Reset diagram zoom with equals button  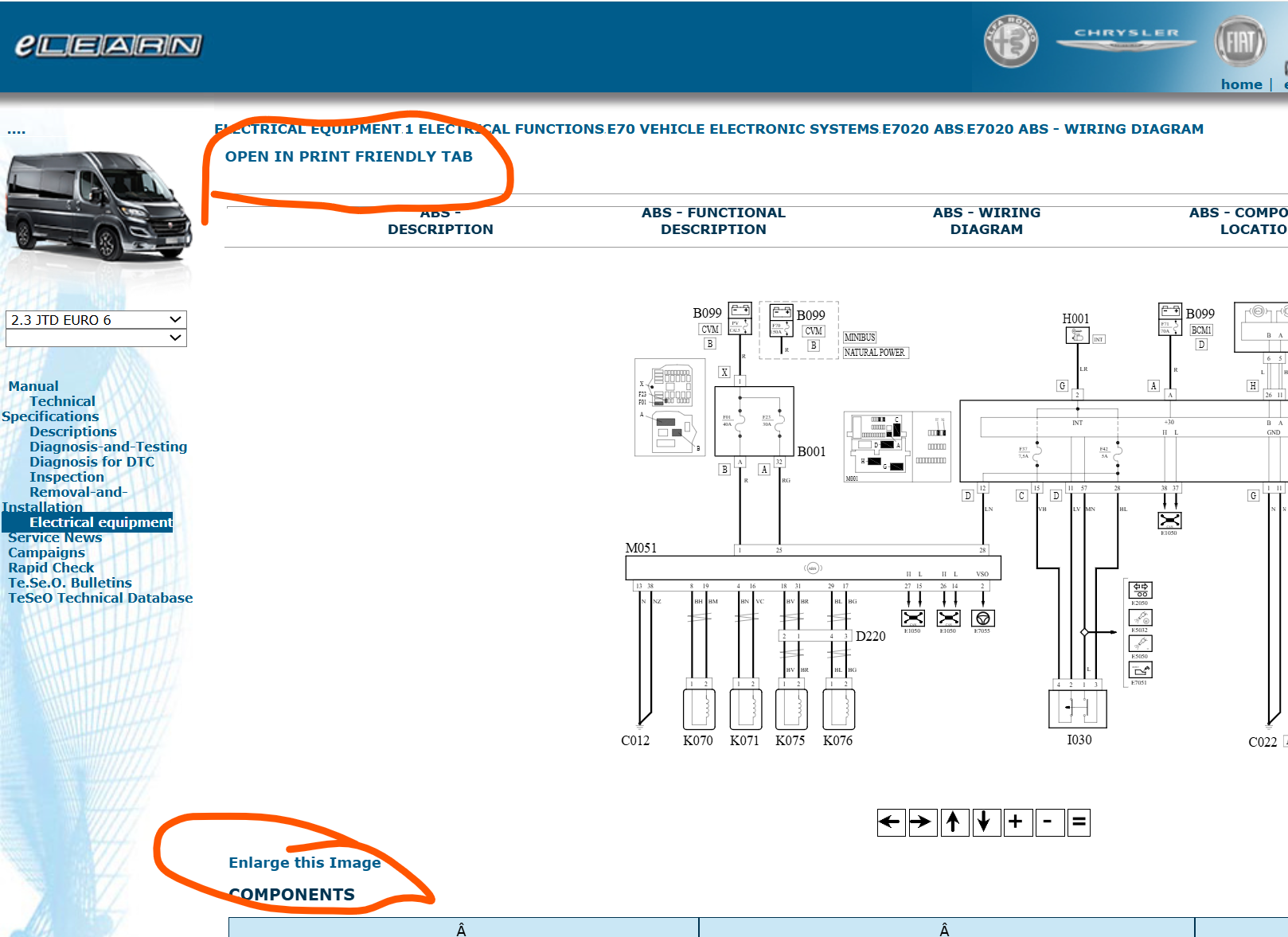[x=1079, y=822]
